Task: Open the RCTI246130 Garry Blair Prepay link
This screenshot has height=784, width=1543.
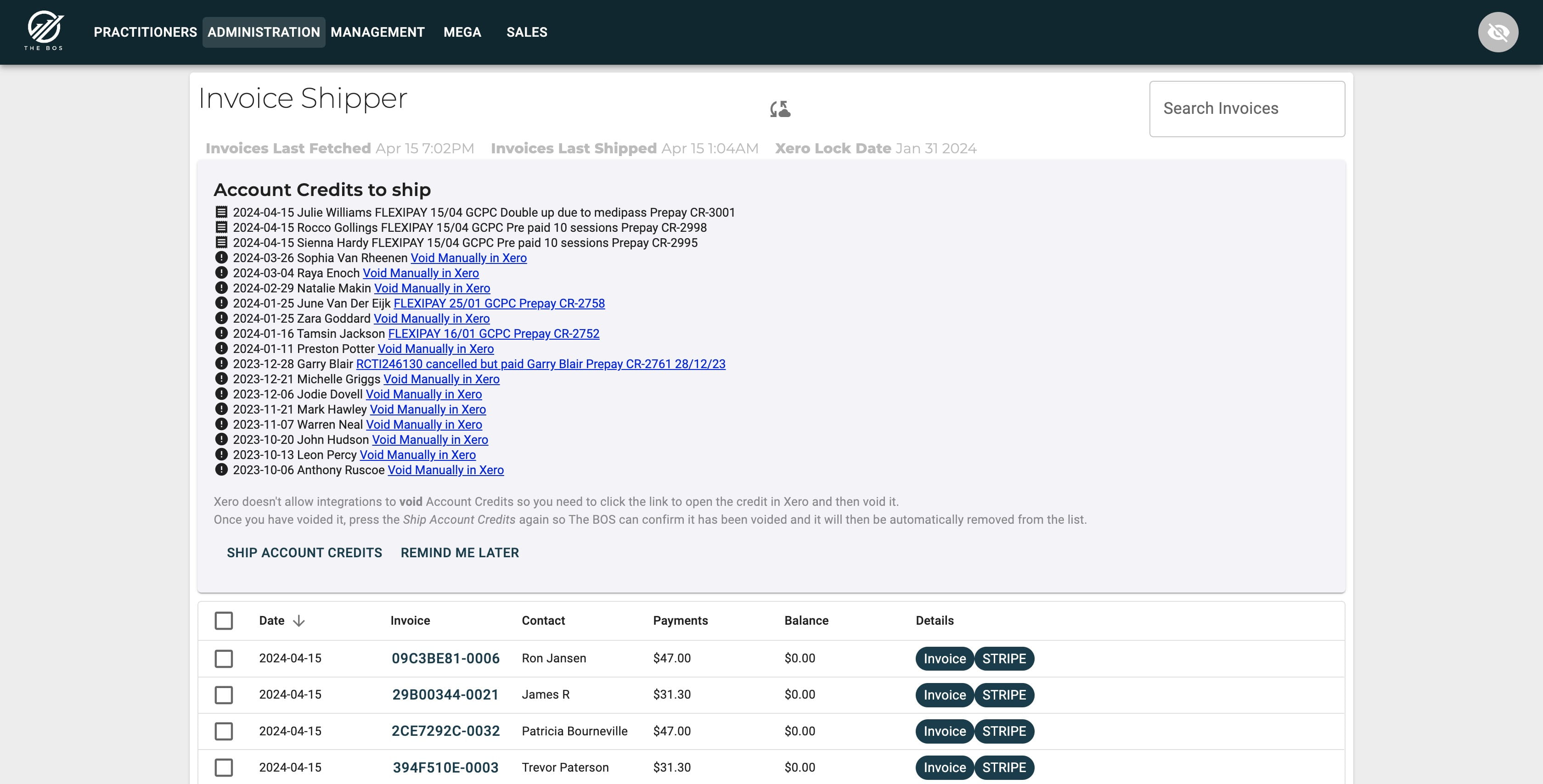Action: (x=541, y=364)
